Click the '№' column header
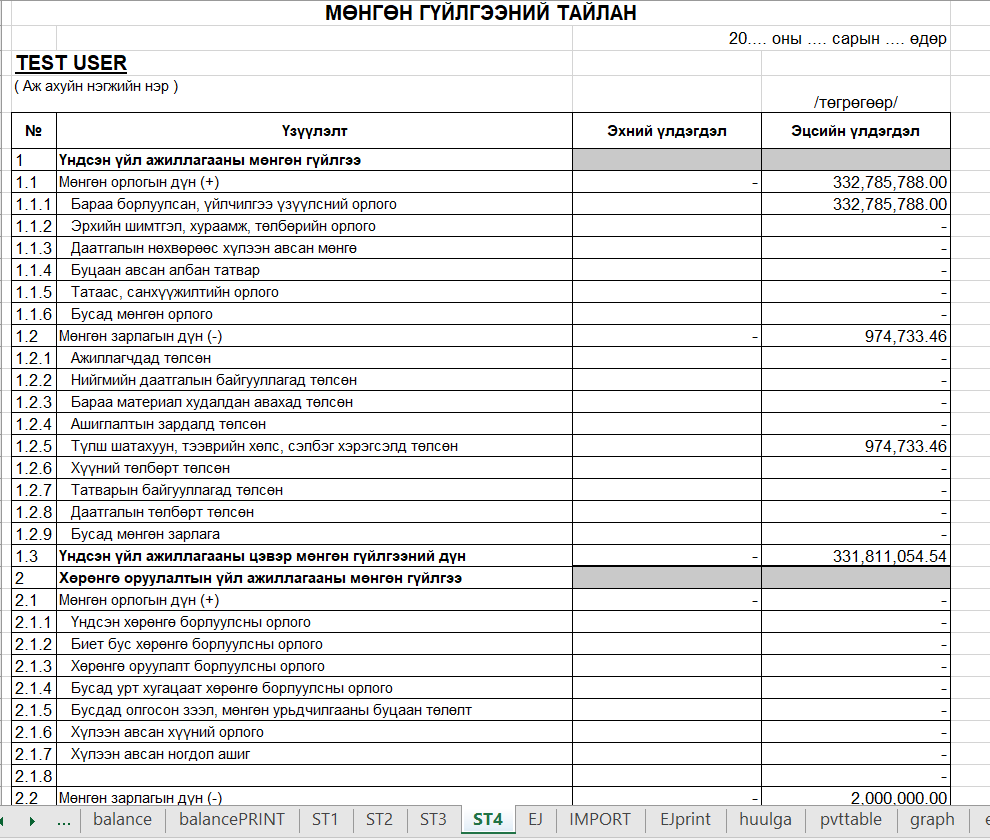The height and width of the screenshot is (840, 990). [34, 131]
